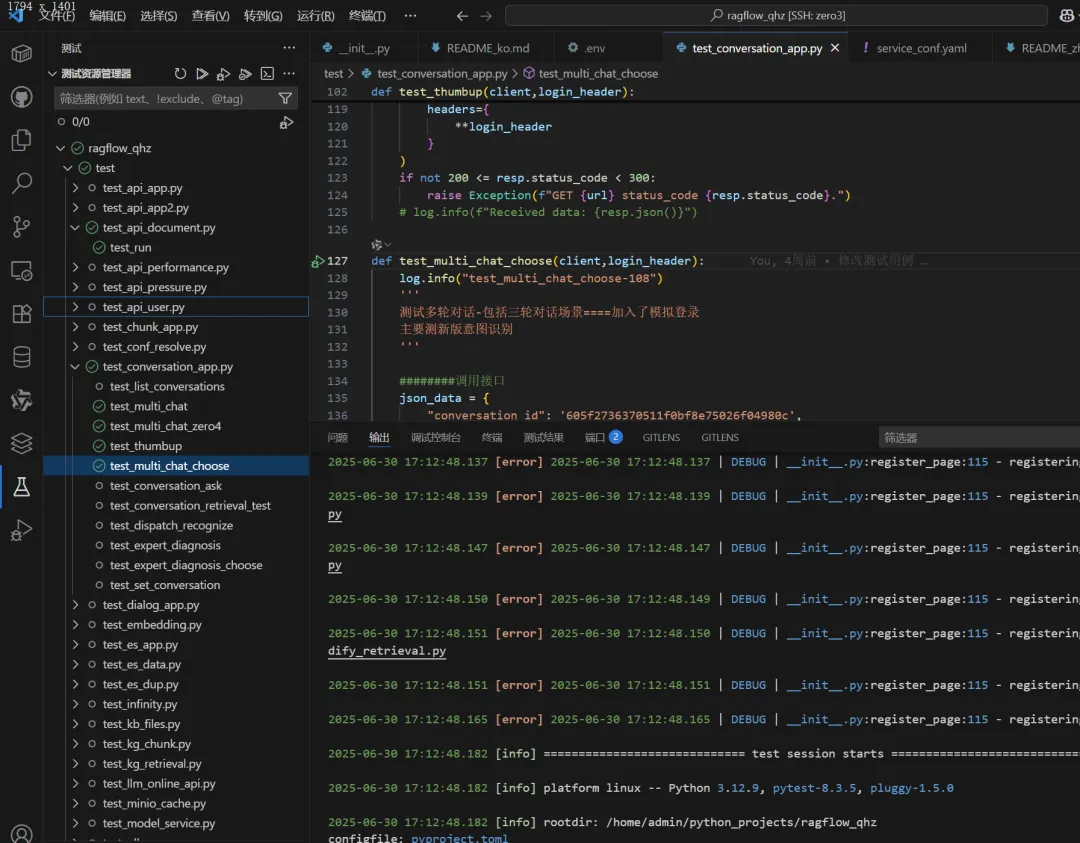Image resolution: width=1080 pixels, height=843 pixels.
Task: Open the GitHub icon in activity bar
Action: tap(21, 97)
